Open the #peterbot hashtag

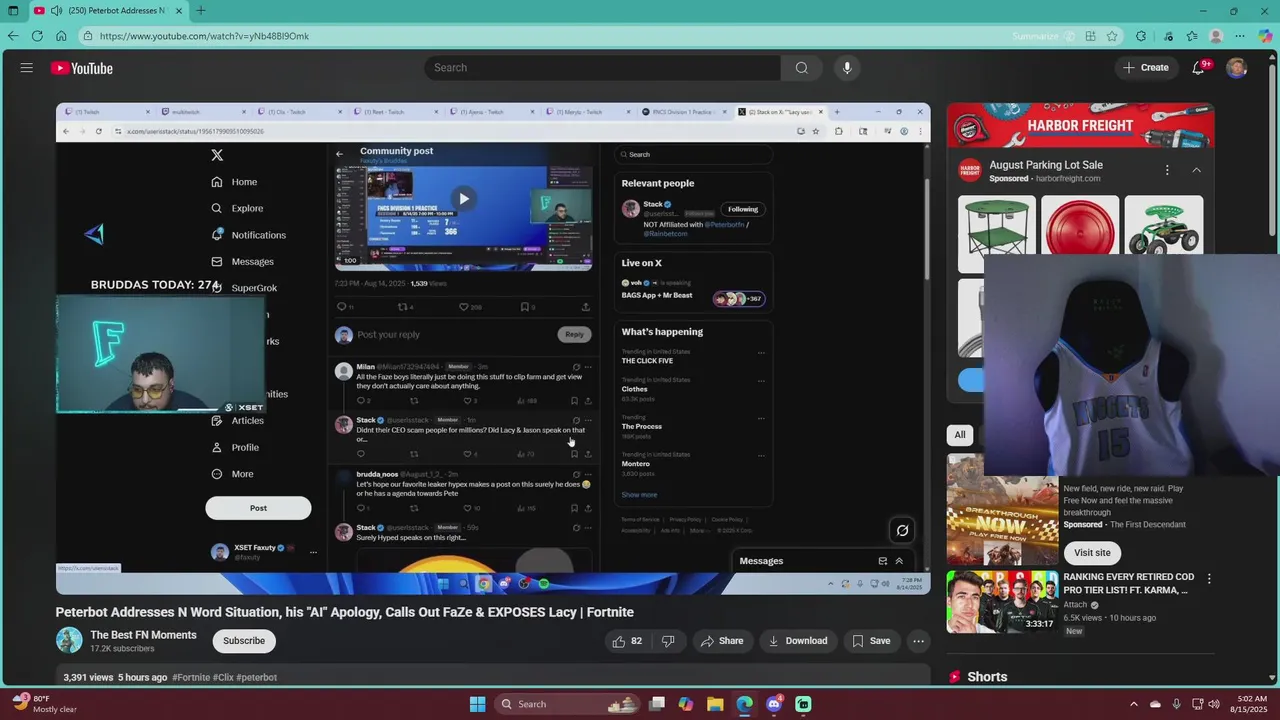[257, 678]
